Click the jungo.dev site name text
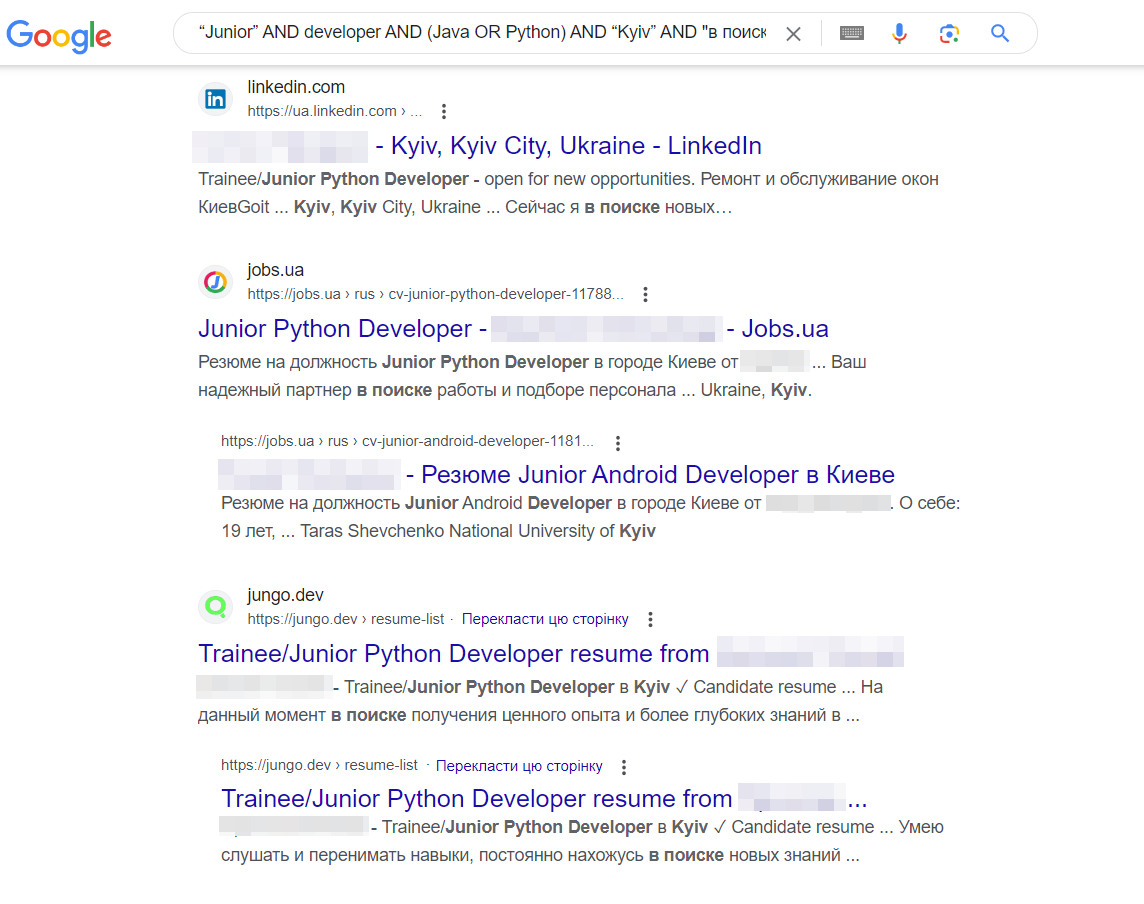This screenshot has height=904, width=1144. 285,595
